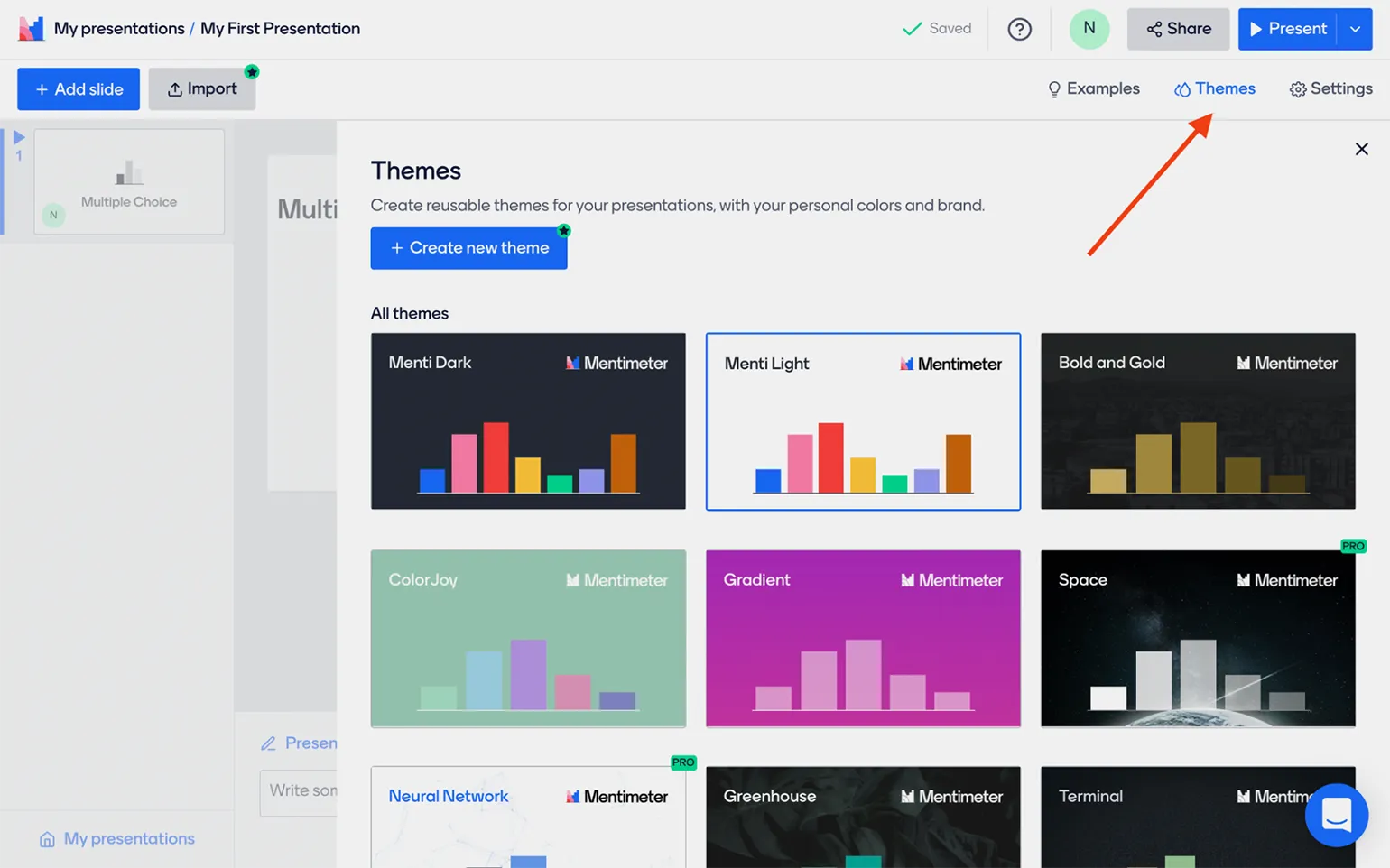The width and height of the screenshot is (1390, 868).
Task: Expand the Present dropdown arrow
Action: (1355, 29)
